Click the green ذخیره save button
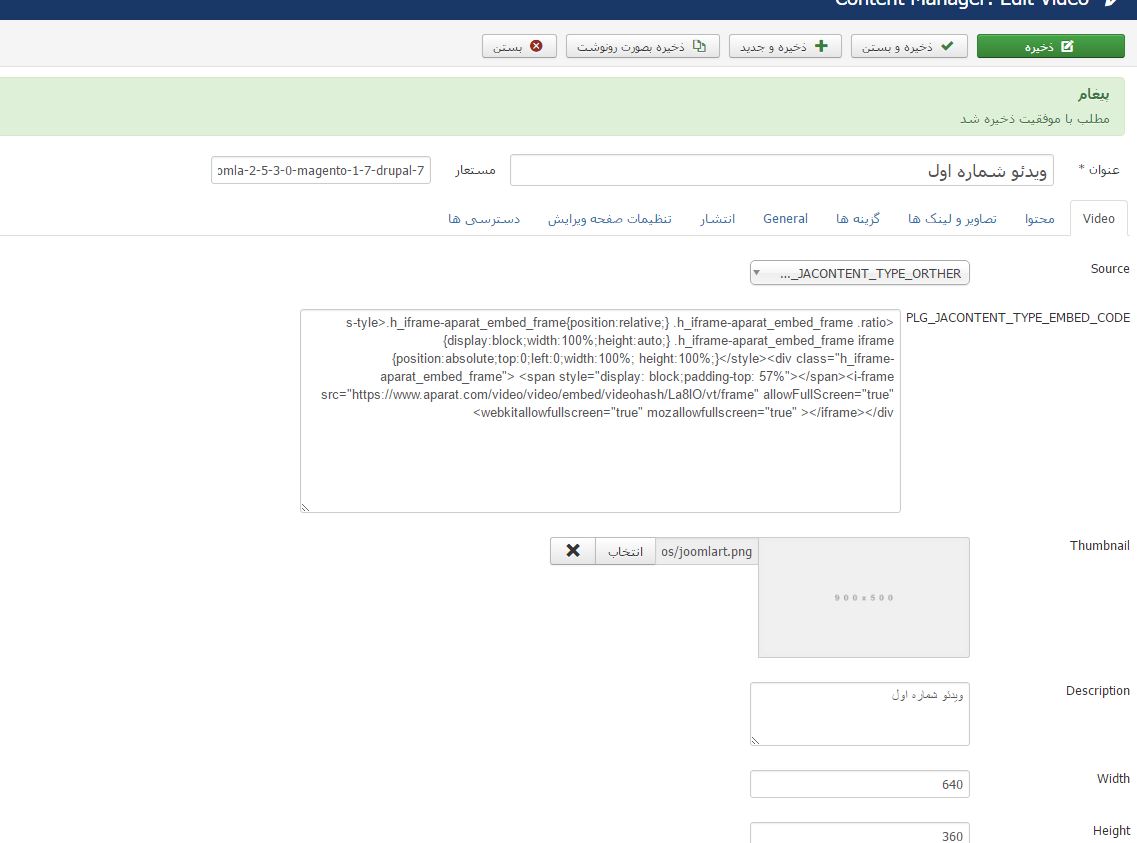Image resolution: width=1137 pixels, height=843 pixels. [x=1050, y=46]
